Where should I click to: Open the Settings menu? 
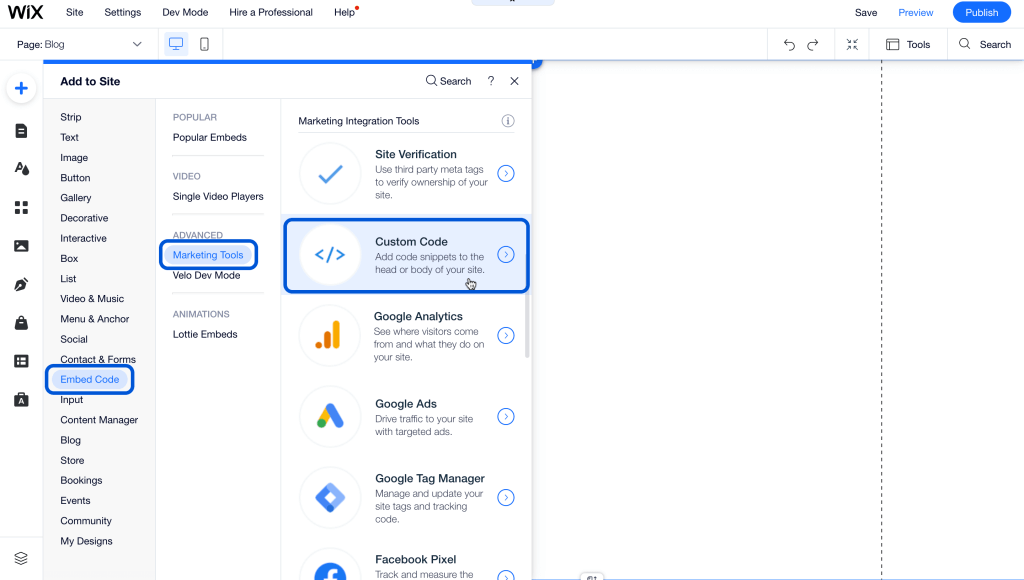[x=123, y=12]
